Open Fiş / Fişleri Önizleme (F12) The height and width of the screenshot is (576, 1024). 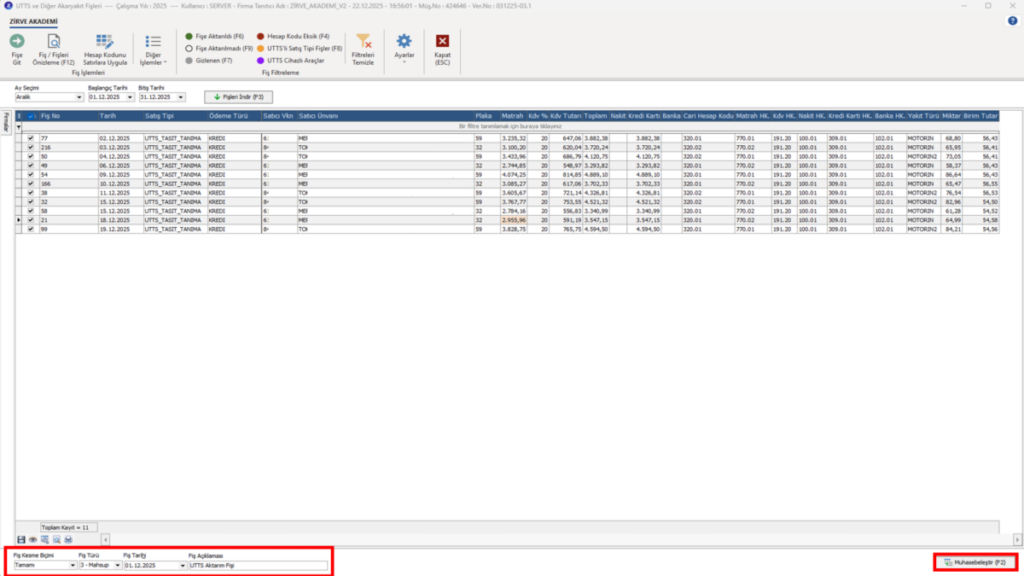54,50
